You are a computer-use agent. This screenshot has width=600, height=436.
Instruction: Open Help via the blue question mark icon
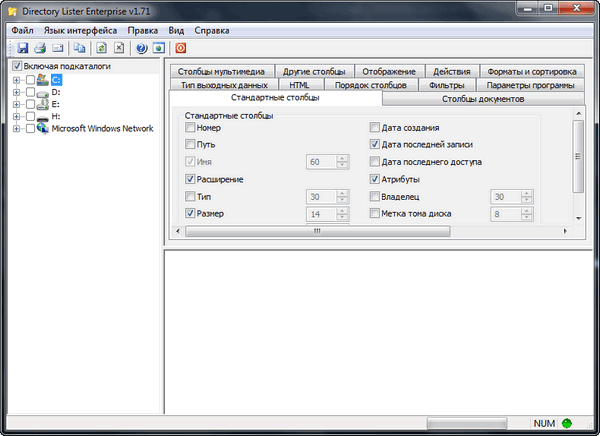point(142,48)
